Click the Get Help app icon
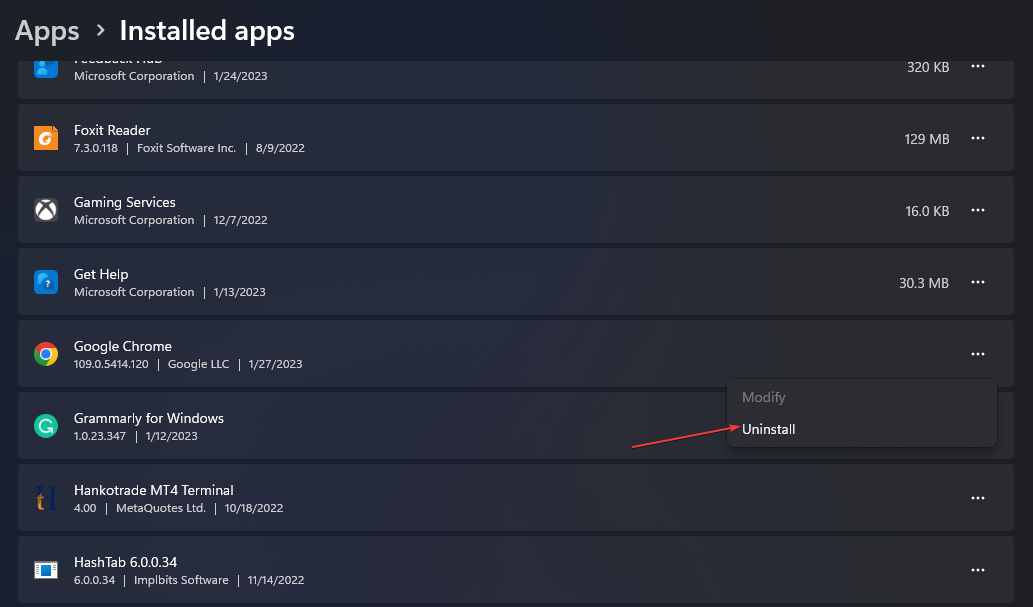 tap(46, 282)
